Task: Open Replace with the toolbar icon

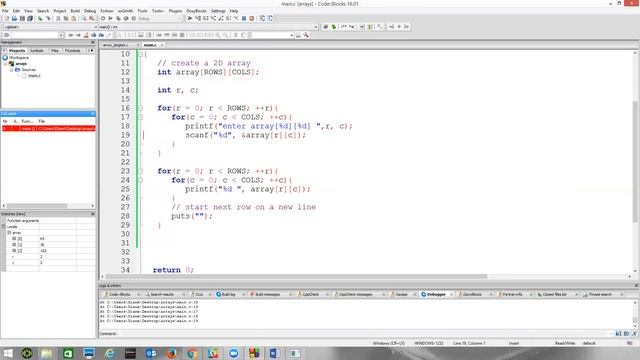Action: coord(92,18)
